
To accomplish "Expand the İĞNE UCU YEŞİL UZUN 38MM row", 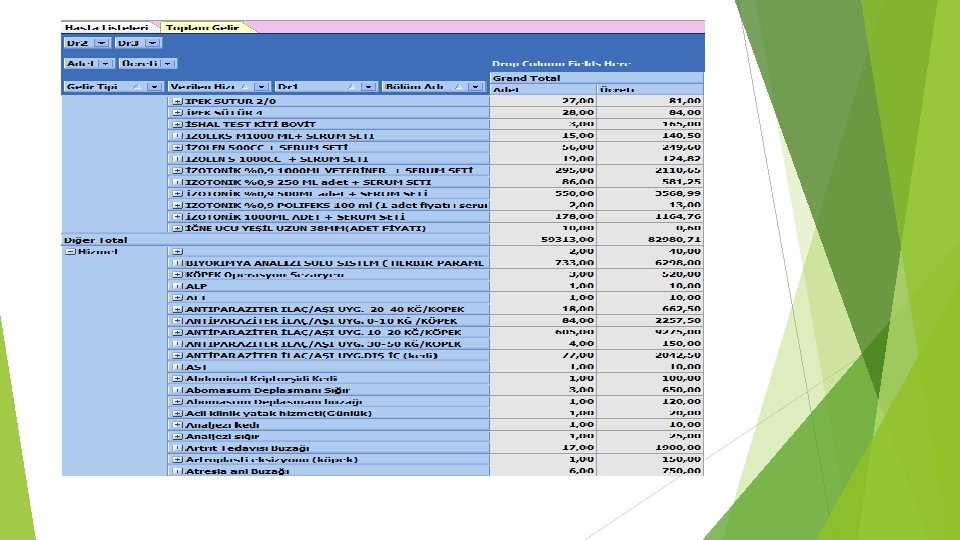I will point(177,228).
